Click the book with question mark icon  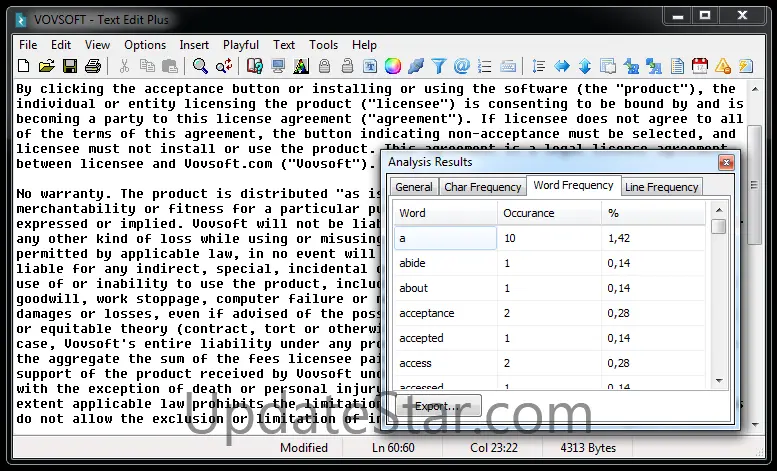[255, 65]
